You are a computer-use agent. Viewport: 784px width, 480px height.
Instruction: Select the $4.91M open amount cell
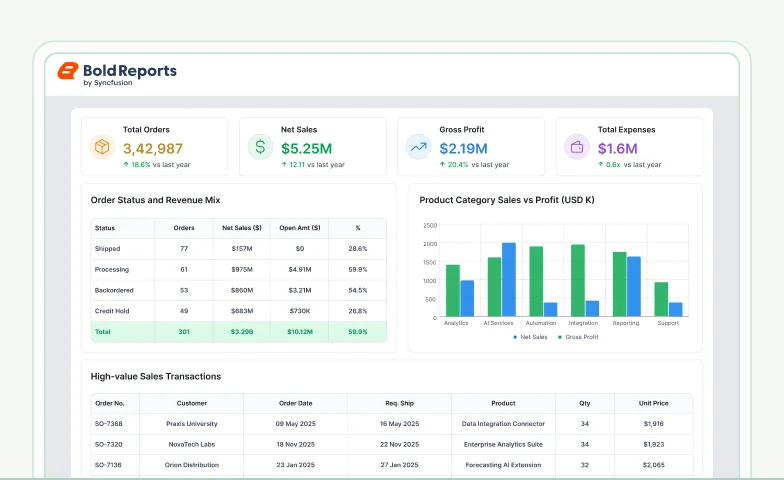tap(300, 270)
